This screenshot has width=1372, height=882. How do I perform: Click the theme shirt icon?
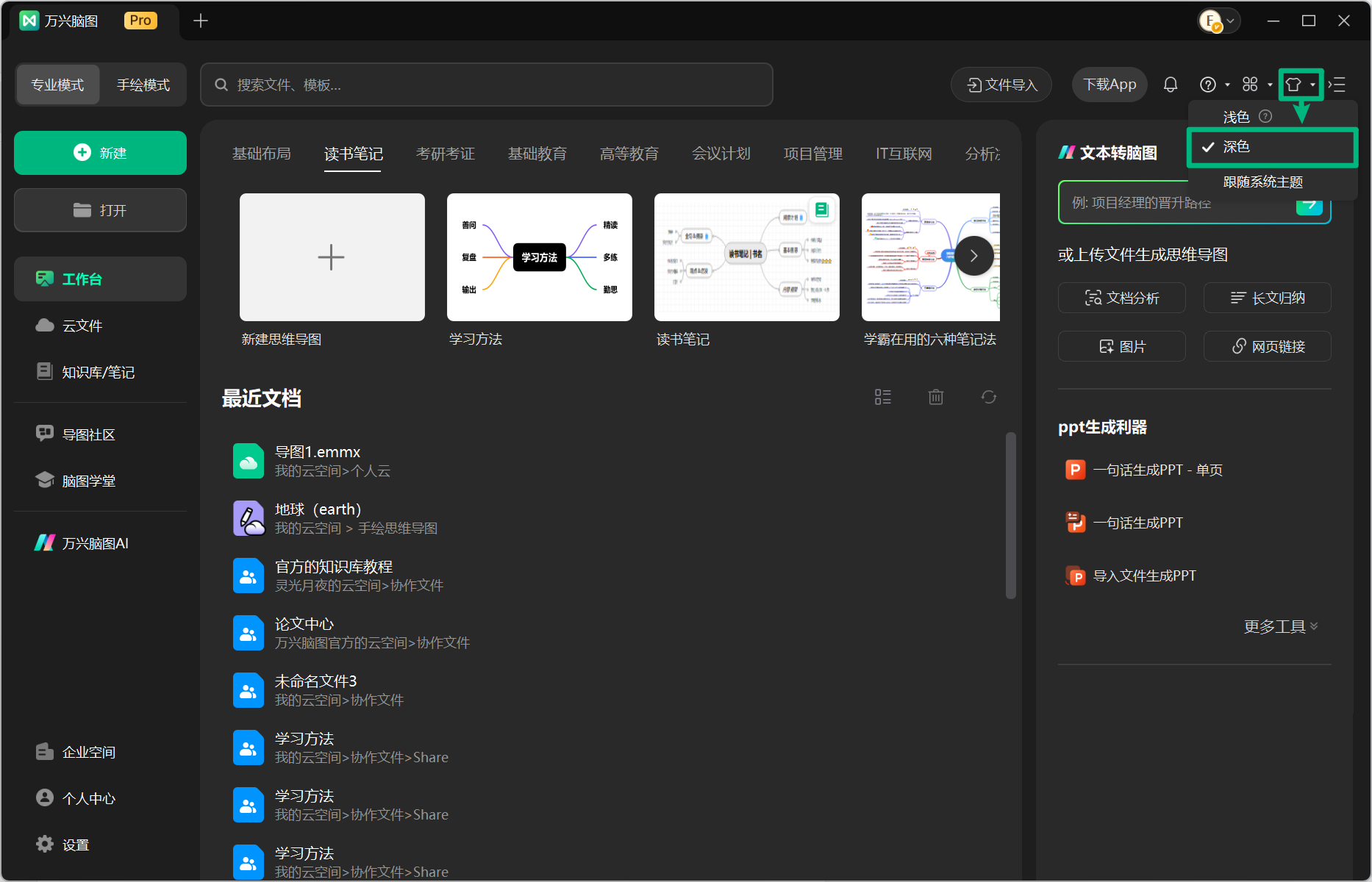click(x=1293, y=85)
